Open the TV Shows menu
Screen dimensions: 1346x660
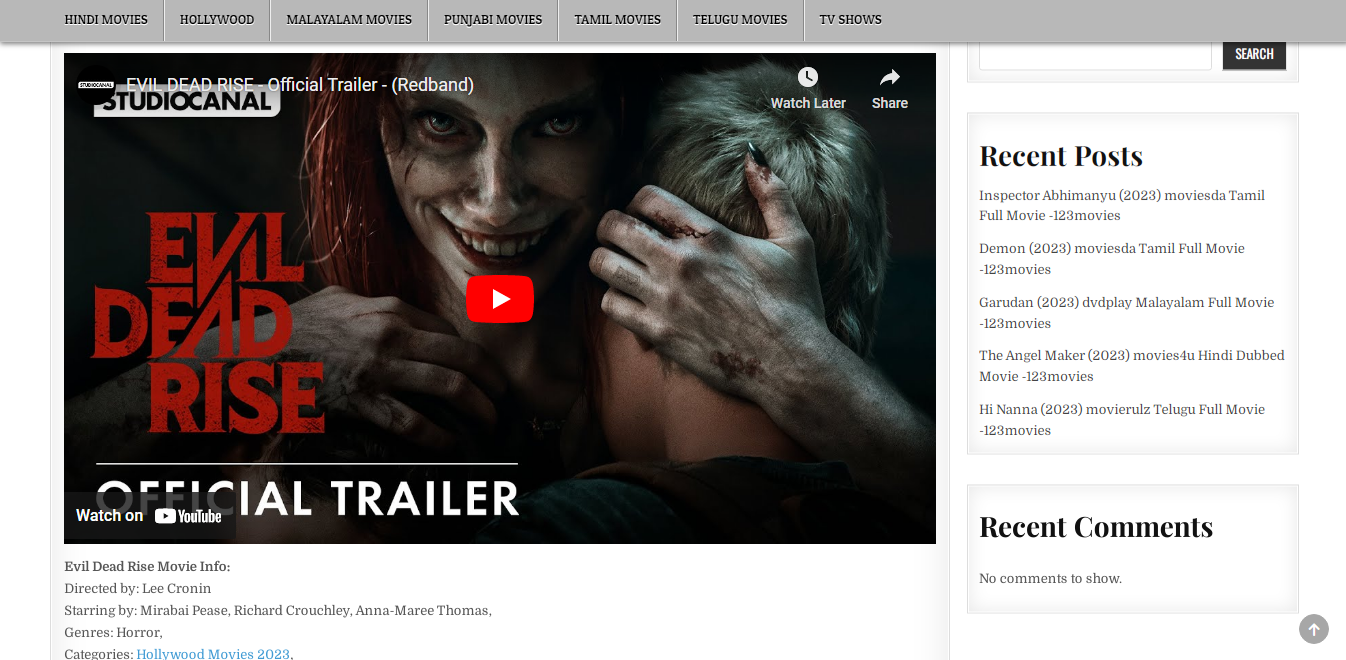pos(851,20)
